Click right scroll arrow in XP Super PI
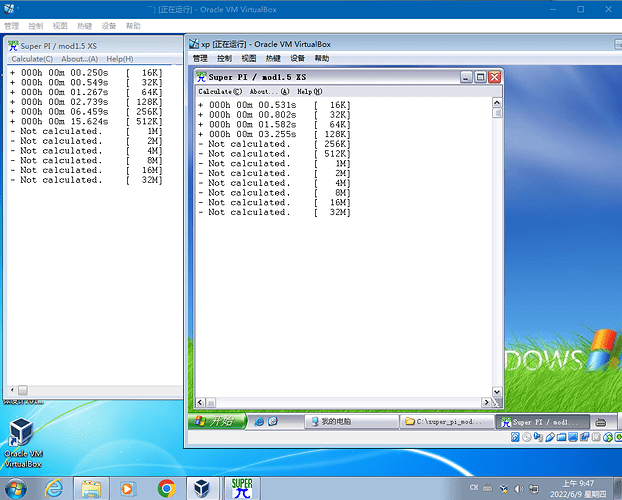622x500 pixels. click(486, 403)
